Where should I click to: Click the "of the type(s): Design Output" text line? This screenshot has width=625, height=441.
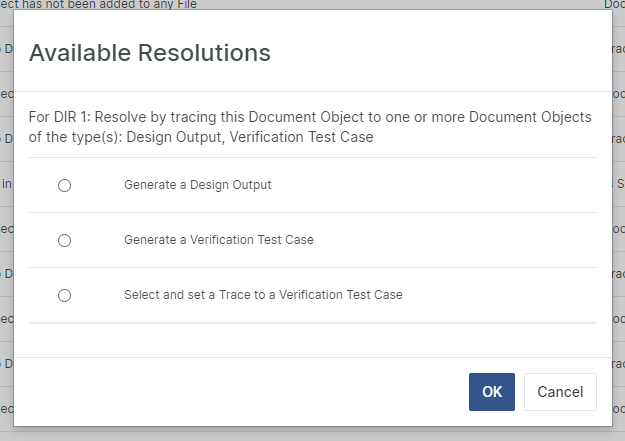(x=201, y=137)
